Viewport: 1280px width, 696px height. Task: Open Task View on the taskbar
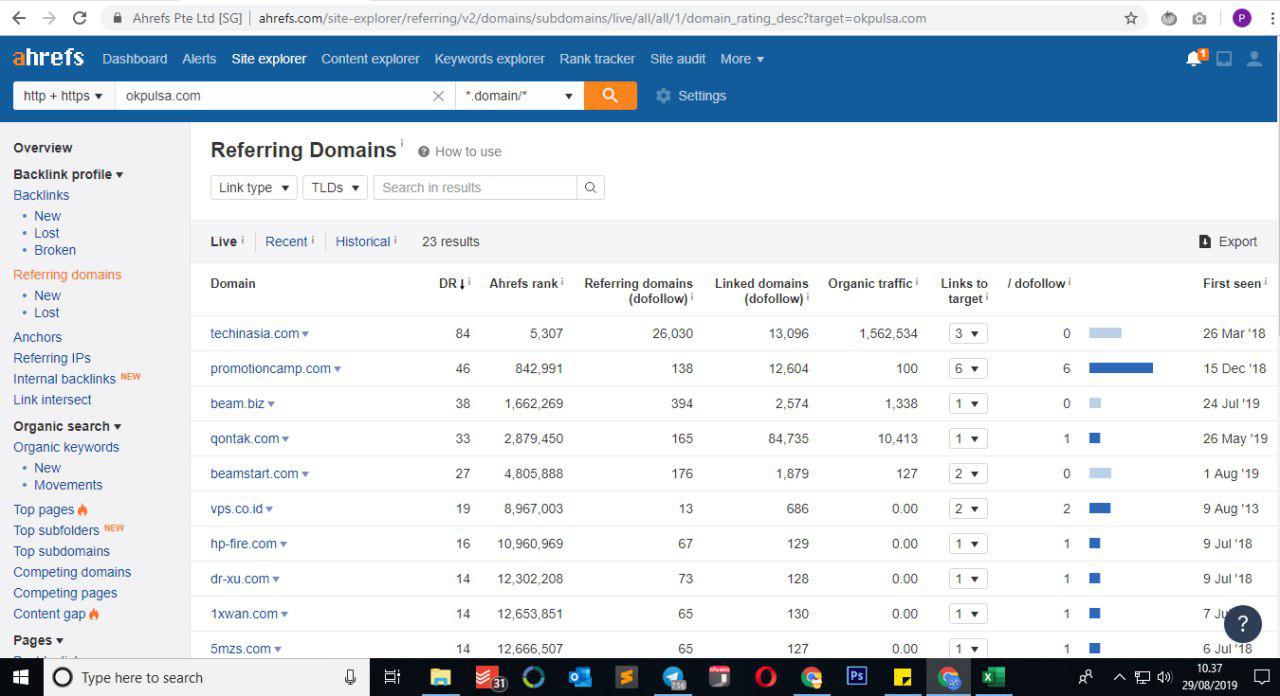pos(393,677)
